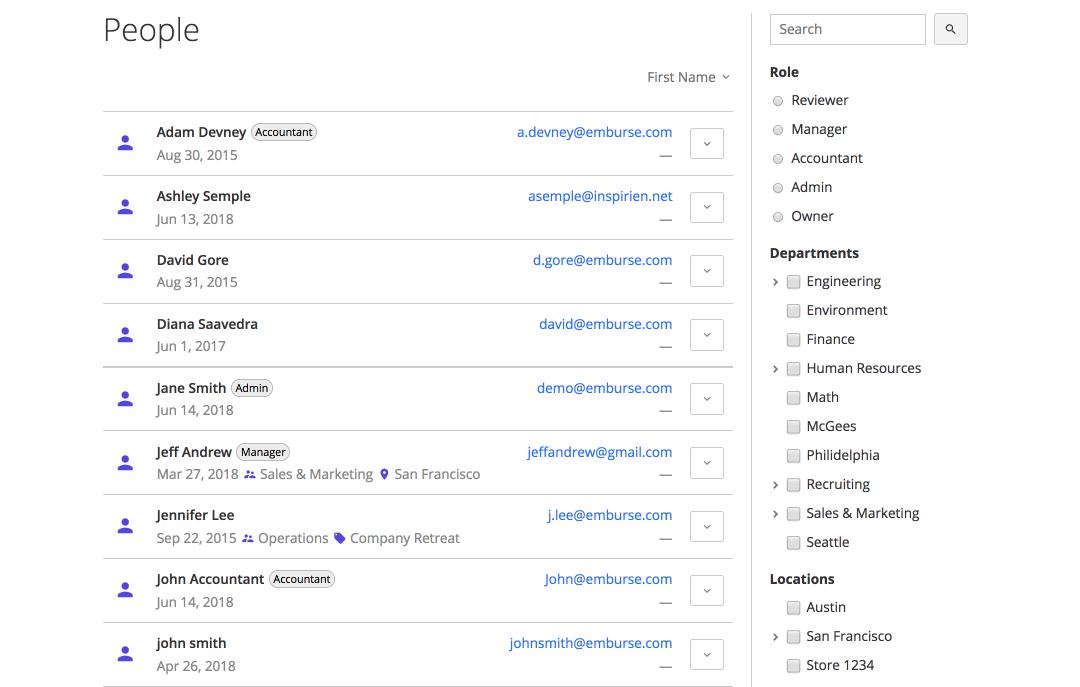Viewport: 1080px width, 687px height.
Task: Select the Owner role radio button
Action: (778, 217)
